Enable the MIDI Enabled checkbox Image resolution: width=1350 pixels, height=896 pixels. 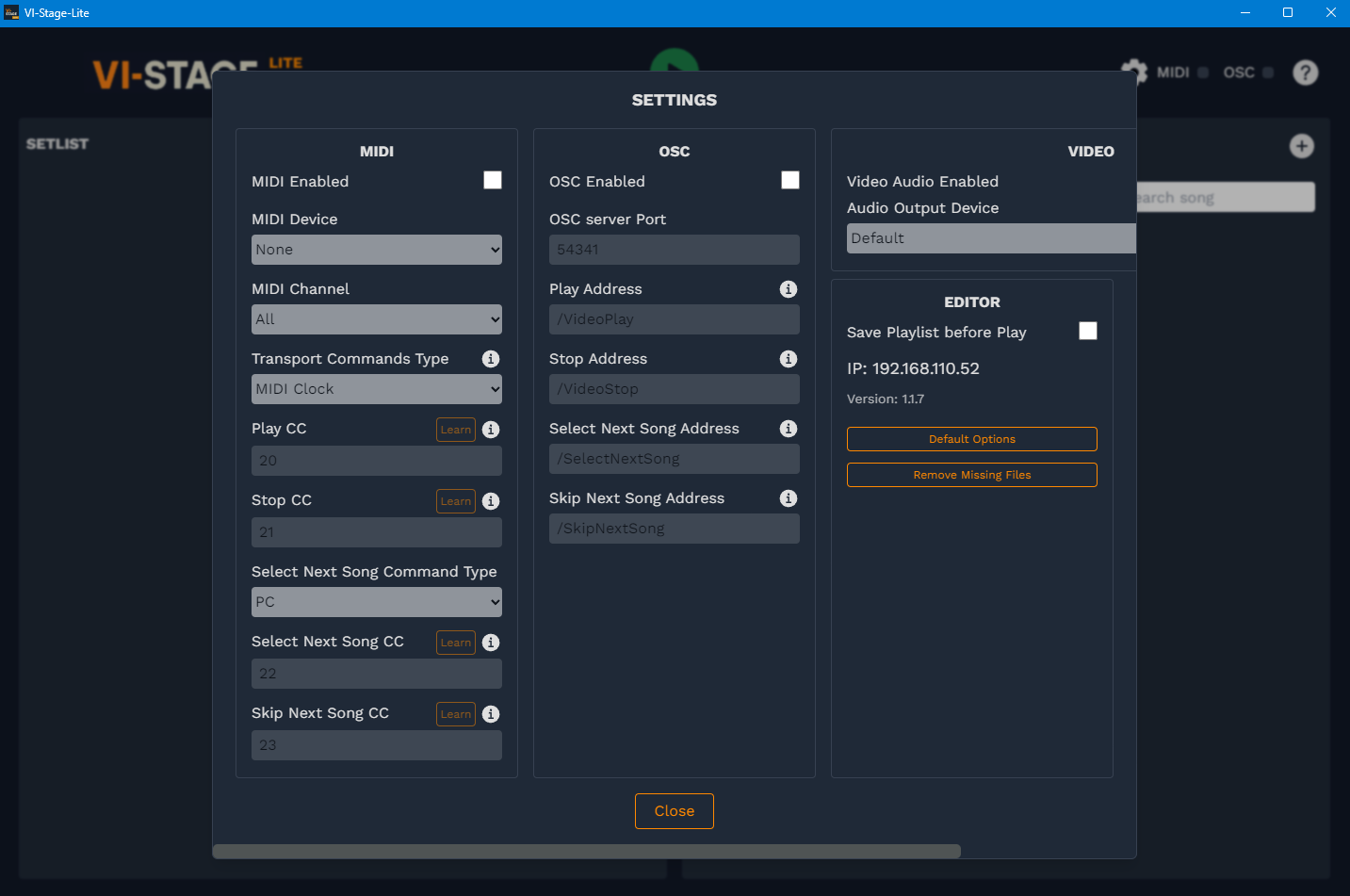click(493, 180)
